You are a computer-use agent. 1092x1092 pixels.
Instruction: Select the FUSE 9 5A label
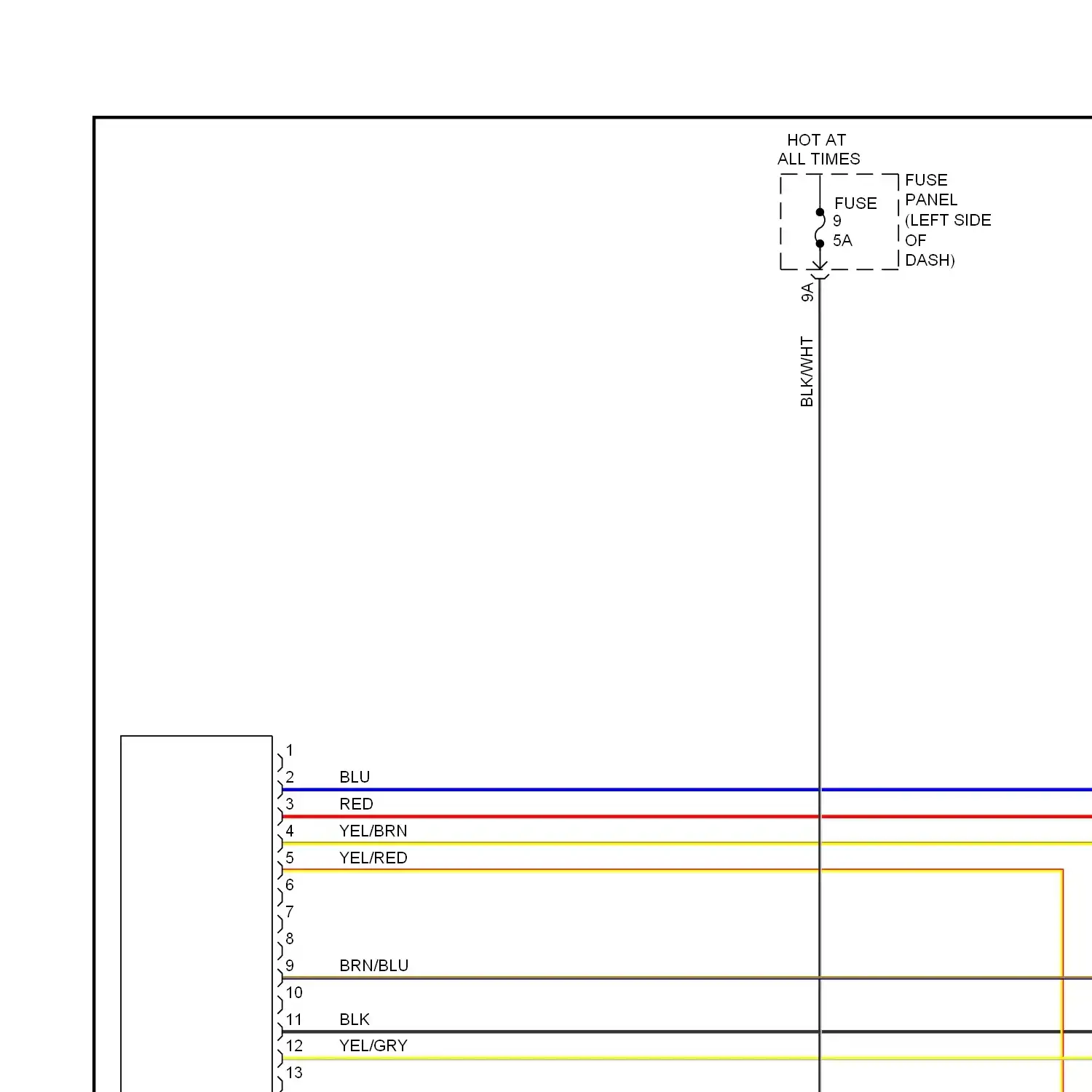click(x=855, y=222)
